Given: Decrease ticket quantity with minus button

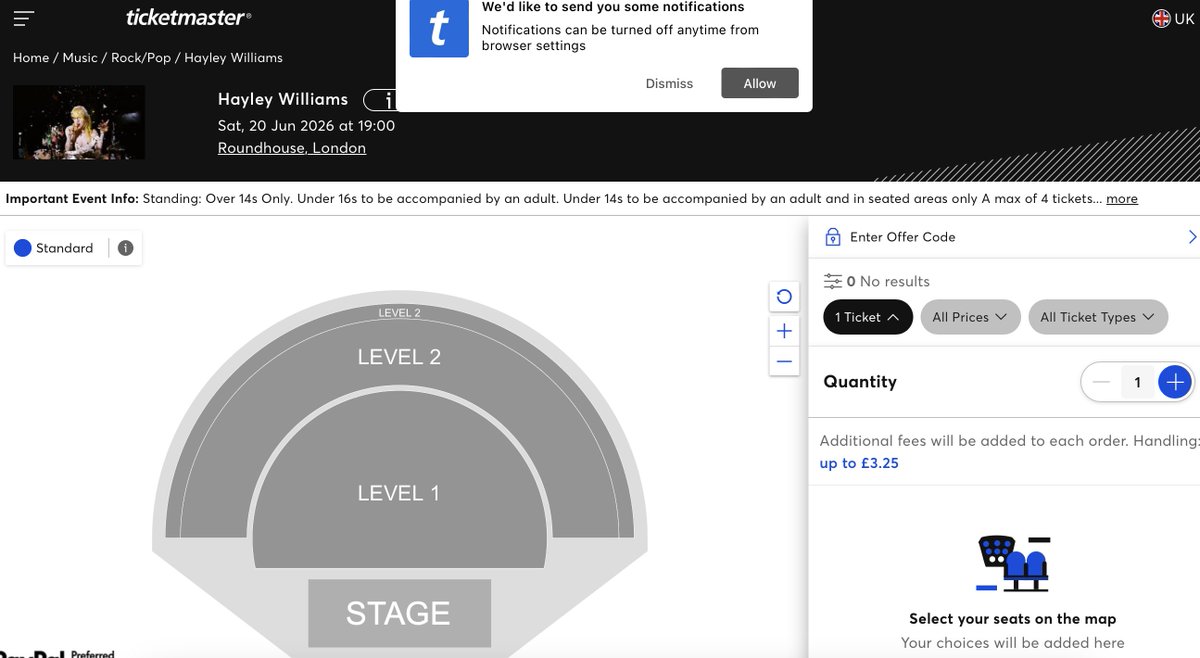Looking at the screenshot, I should (1101, 382).
